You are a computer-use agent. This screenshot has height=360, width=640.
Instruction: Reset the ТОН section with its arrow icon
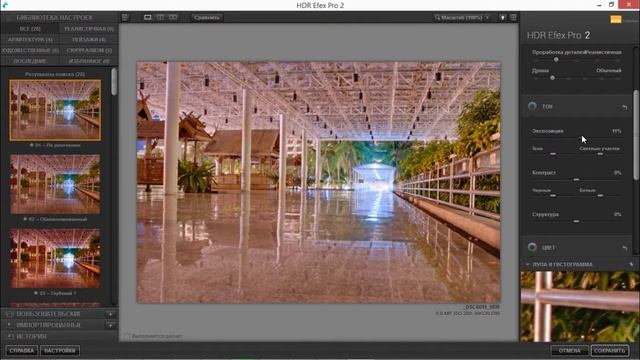(x=624, y=107)
